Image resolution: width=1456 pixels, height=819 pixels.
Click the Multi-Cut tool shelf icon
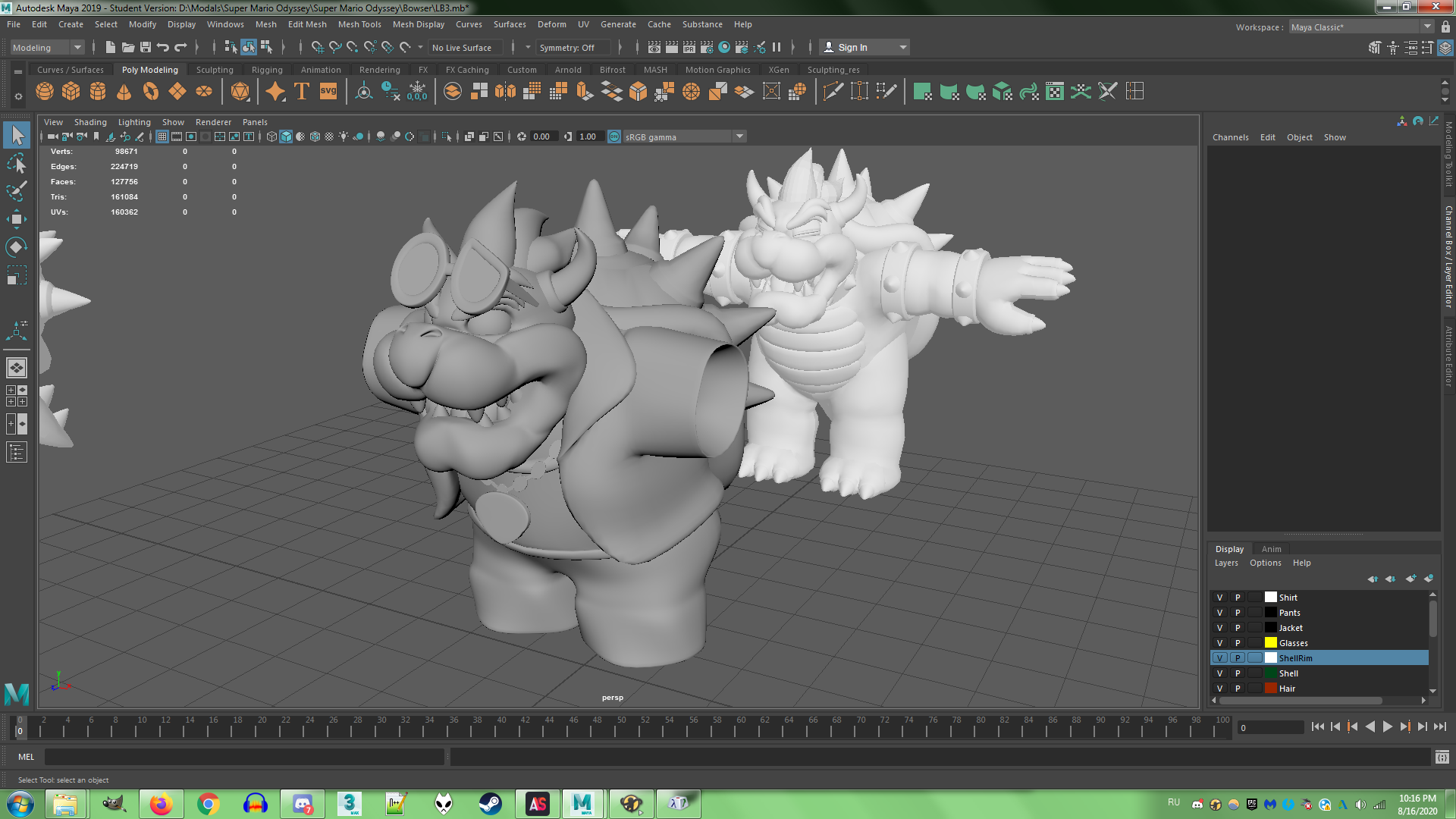833,92
